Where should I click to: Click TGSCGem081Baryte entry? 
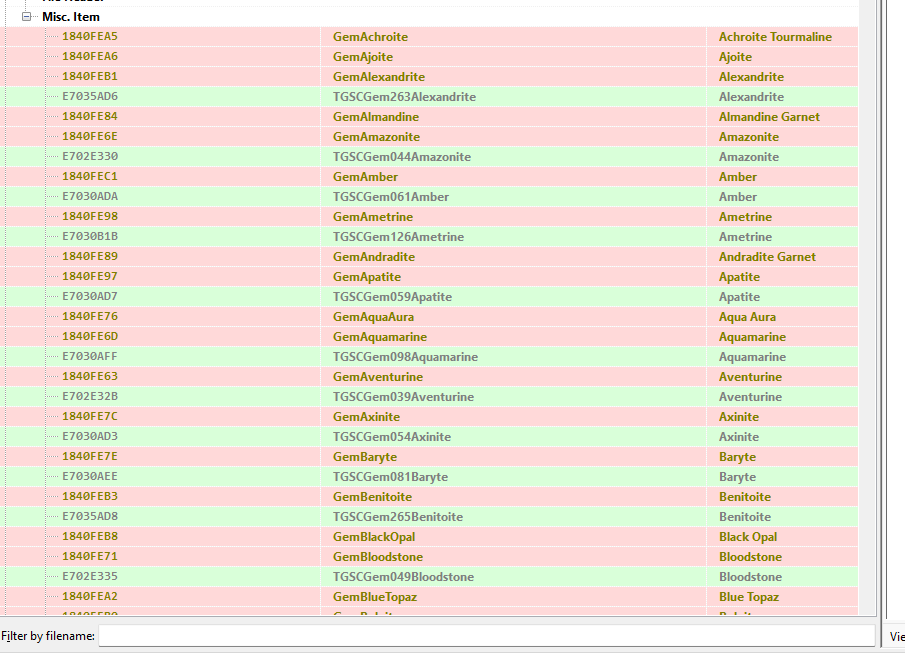[x=390, y=477]
